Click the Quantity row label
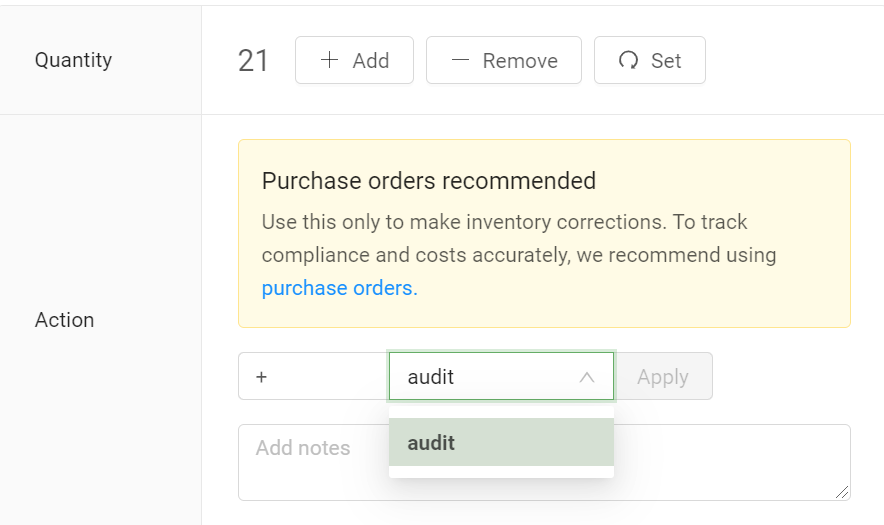This screenshot has height=525, width=884. 73,60
